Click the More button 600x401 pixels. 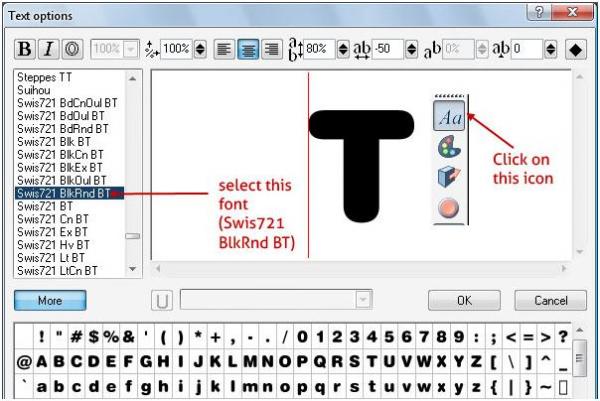[x=50, y=300]
